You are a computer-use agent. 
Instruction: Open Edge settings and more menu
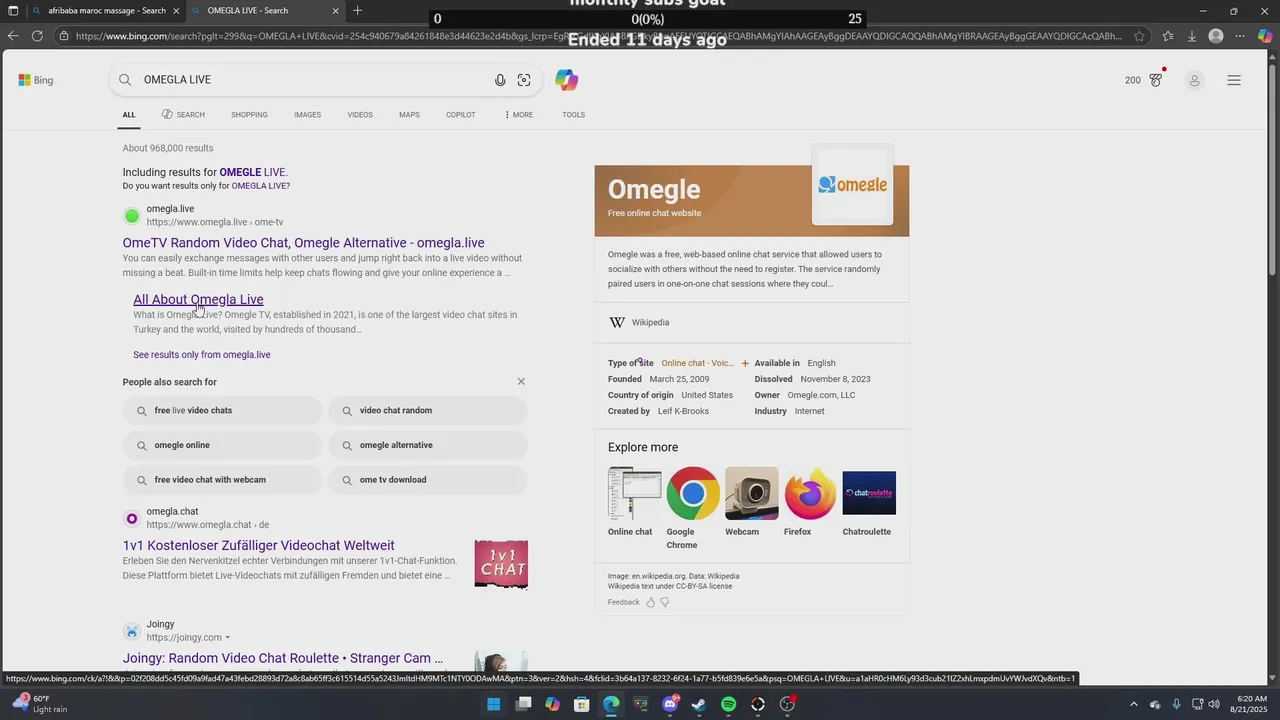click(1240, 36)
